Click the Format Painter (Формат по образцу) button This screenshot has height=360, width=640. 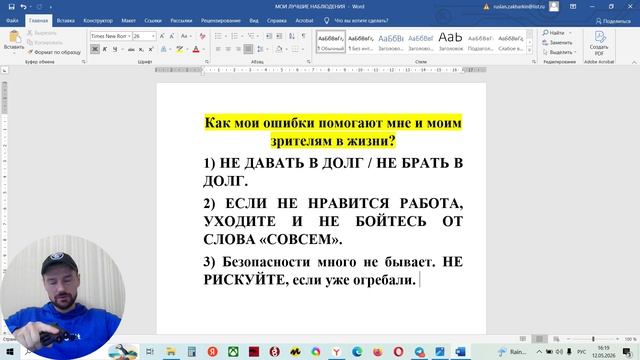click(x=54, y=52)
